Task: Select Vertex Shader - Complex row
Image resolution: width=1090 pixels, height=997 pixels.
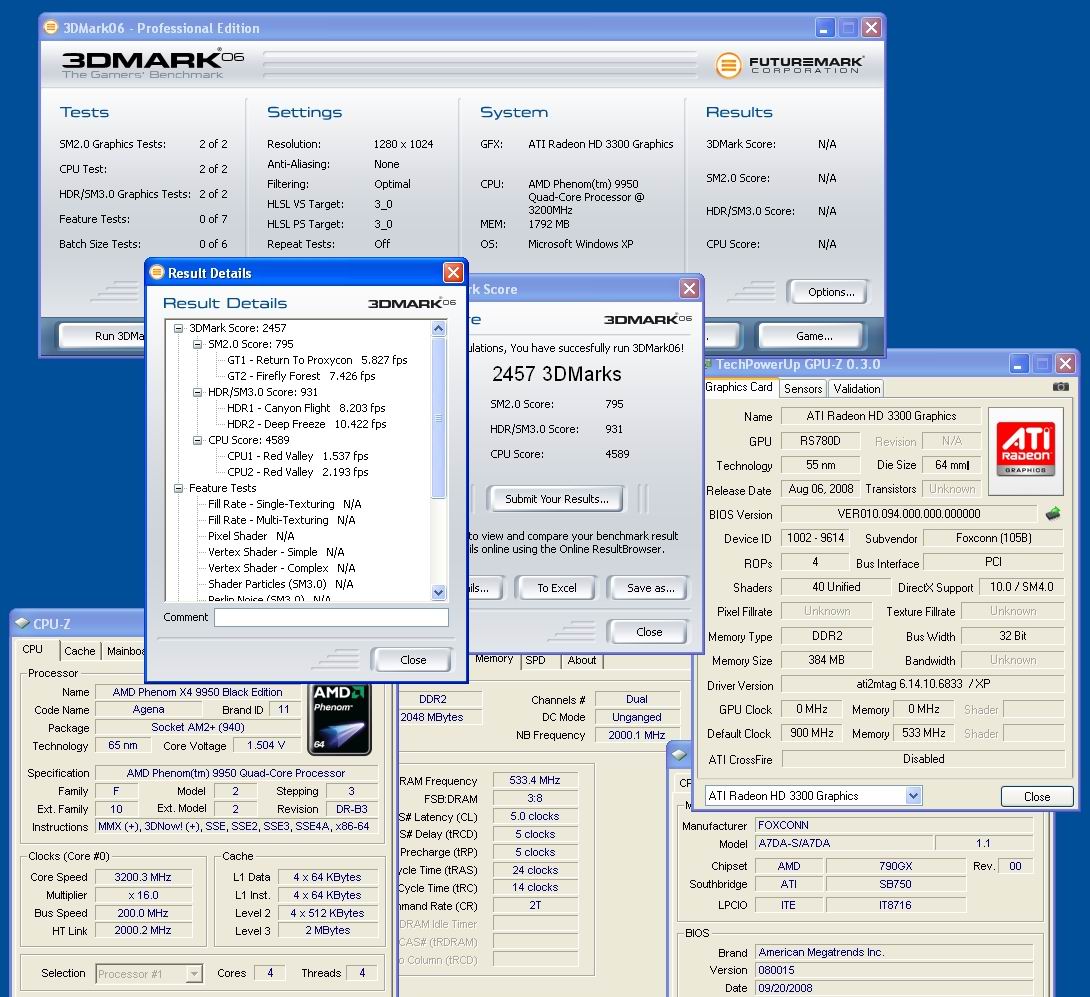Action: (x=282, y=568)
